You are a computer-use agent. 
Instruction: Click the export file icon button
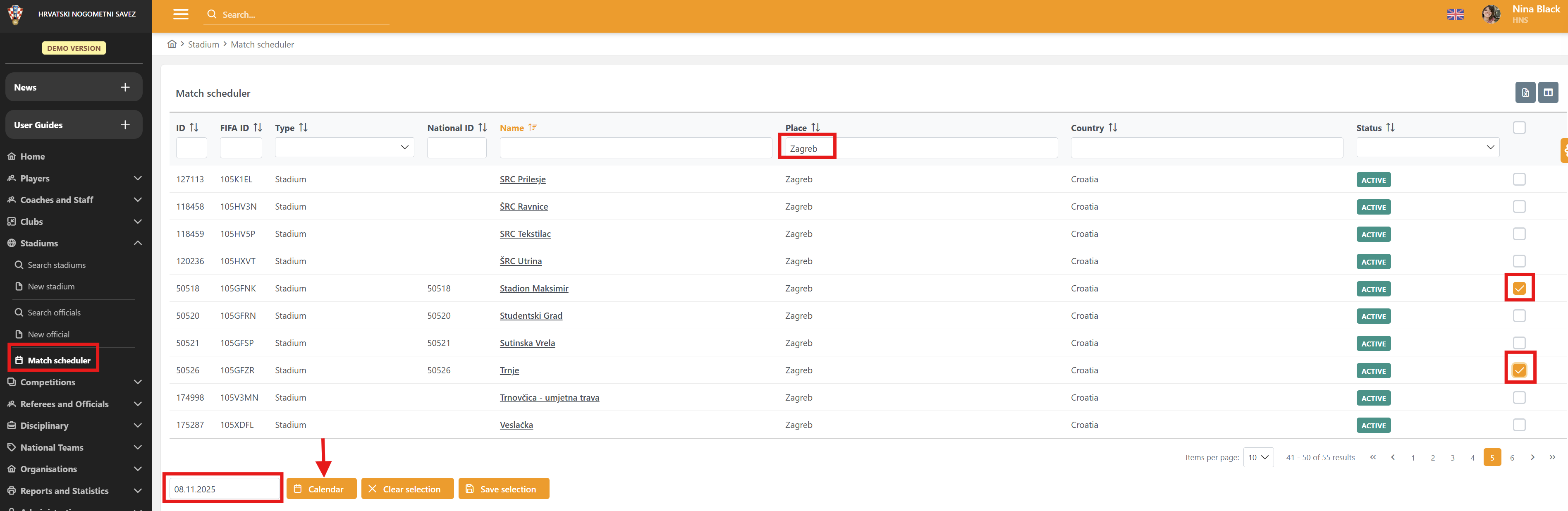point(1525,93)
